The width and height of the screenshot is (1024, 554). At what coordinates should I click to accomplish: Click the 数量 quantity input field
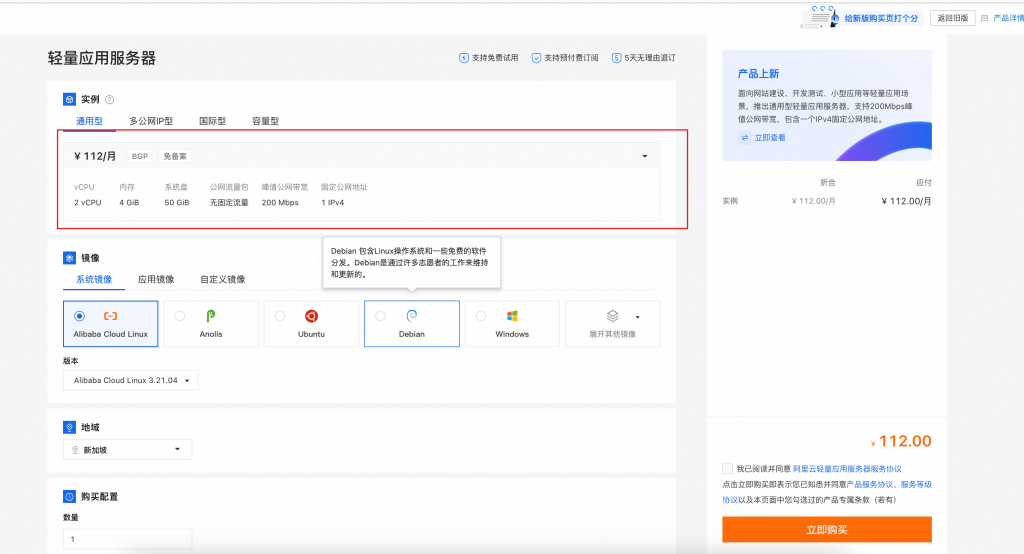click(127, 539)
